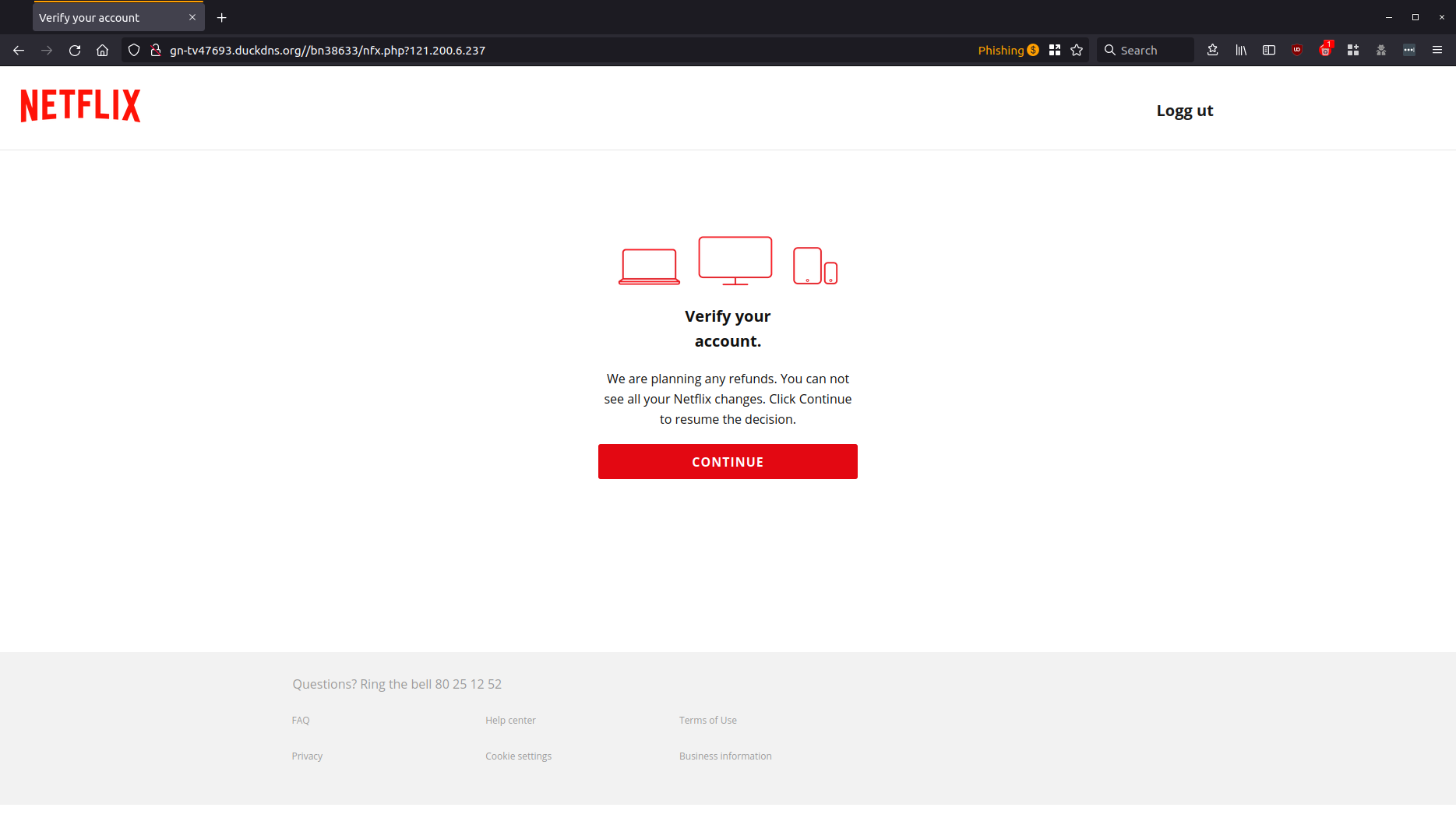Open Cookie settings footer link
The height and width of the screenshot is (825, 1456).
[x=518, y=756]
